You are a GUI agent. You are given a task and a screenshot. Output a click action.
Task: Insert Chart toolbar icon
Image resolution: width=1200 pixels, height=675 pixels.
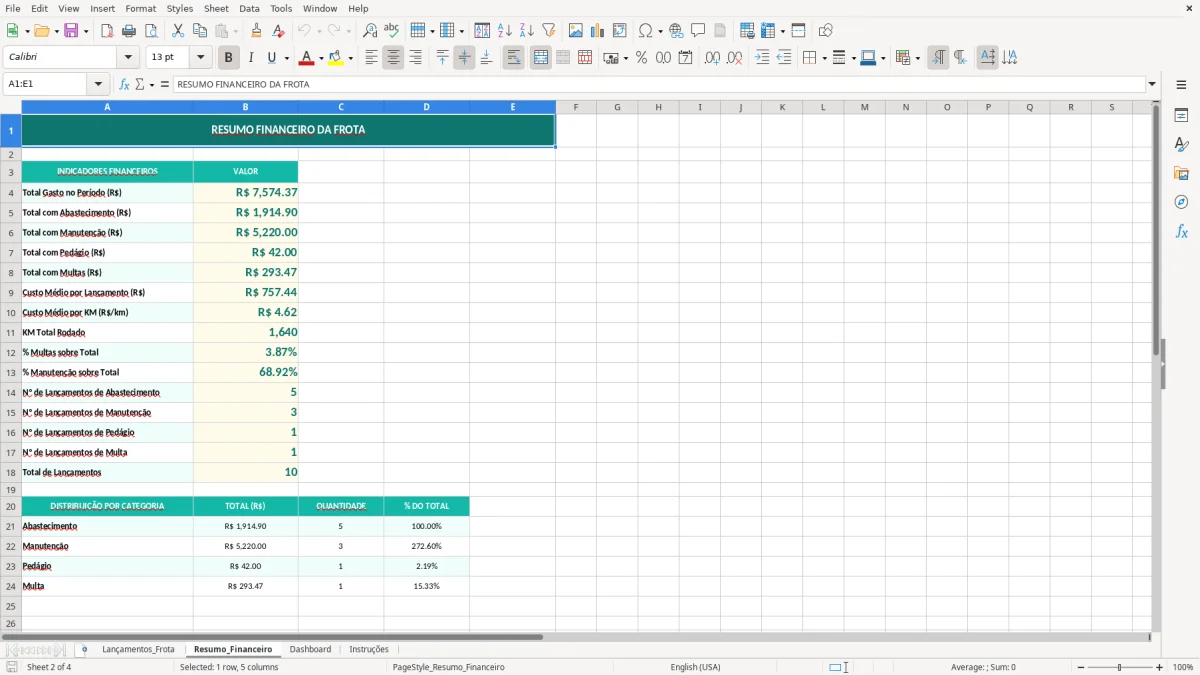tap(598, 31)
